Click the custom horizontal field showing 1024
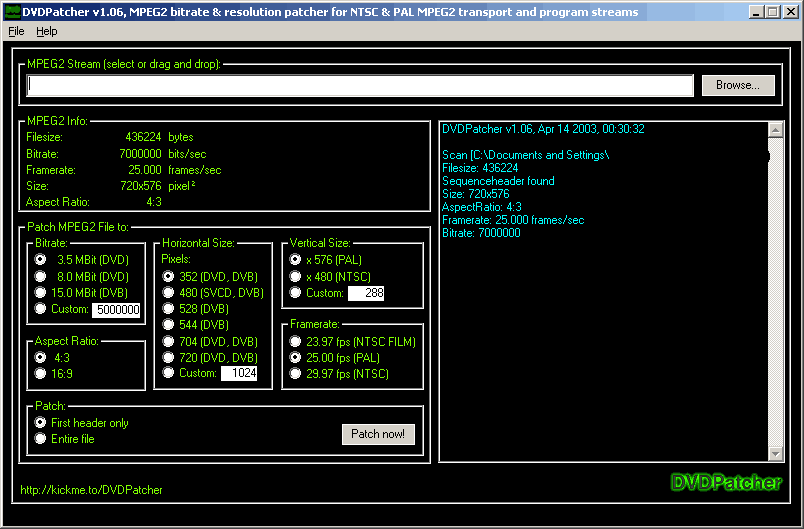 (x=239, y=373)
